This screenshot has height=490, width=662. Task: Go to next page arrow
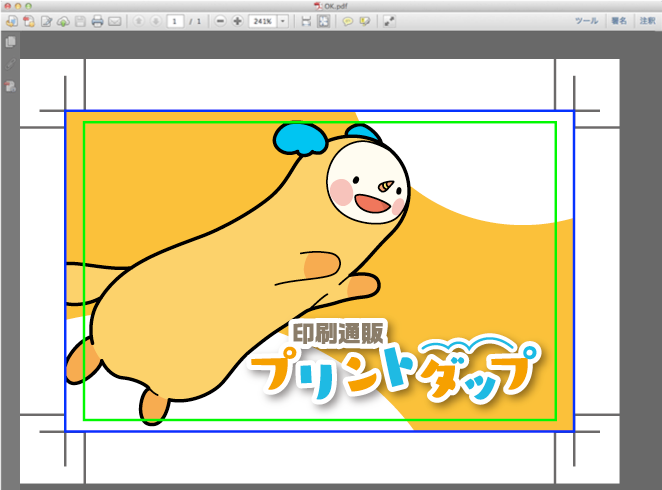155,21
